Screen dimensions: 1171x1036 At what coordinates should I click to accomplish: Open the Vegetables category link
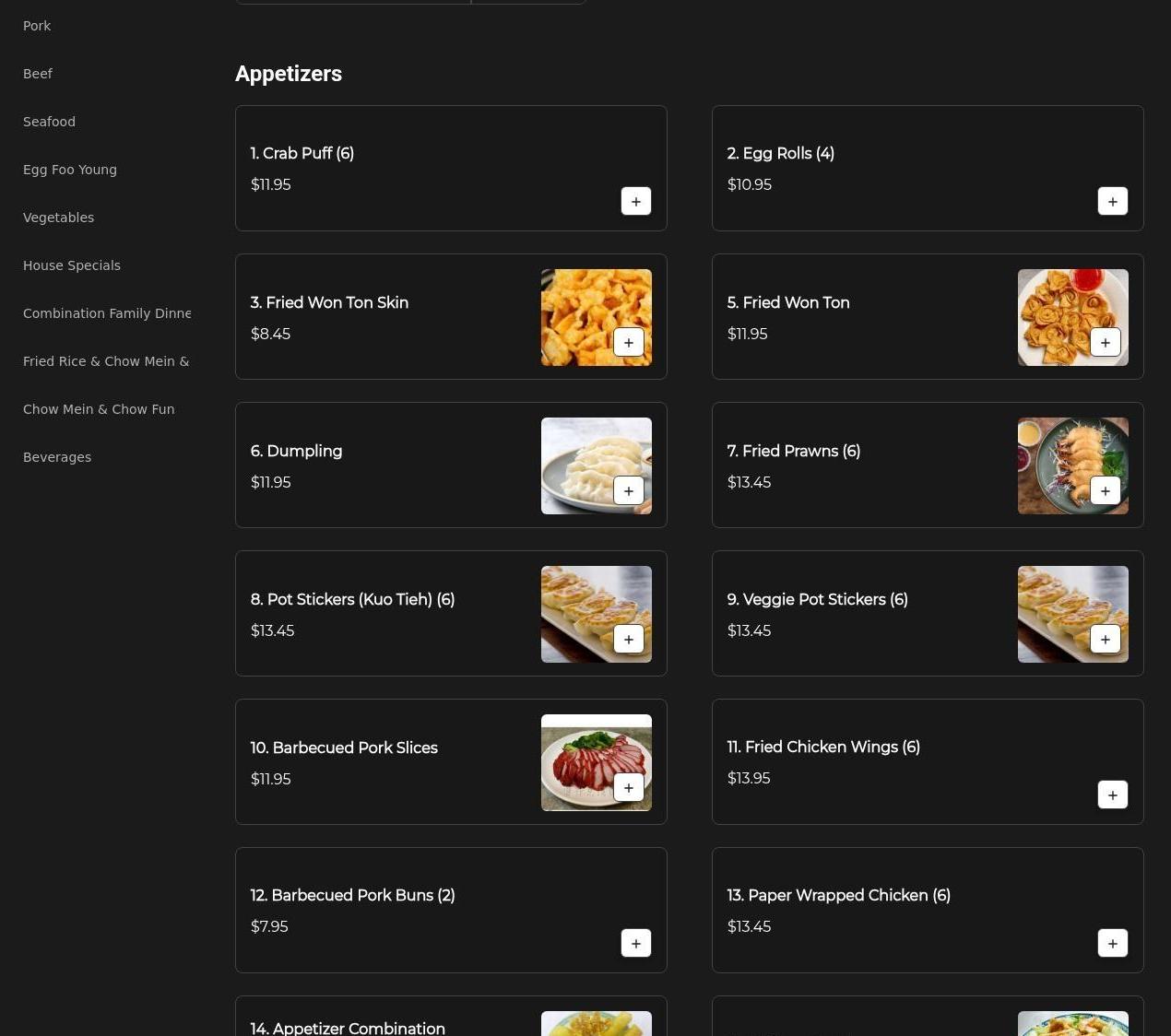point(58,218)
